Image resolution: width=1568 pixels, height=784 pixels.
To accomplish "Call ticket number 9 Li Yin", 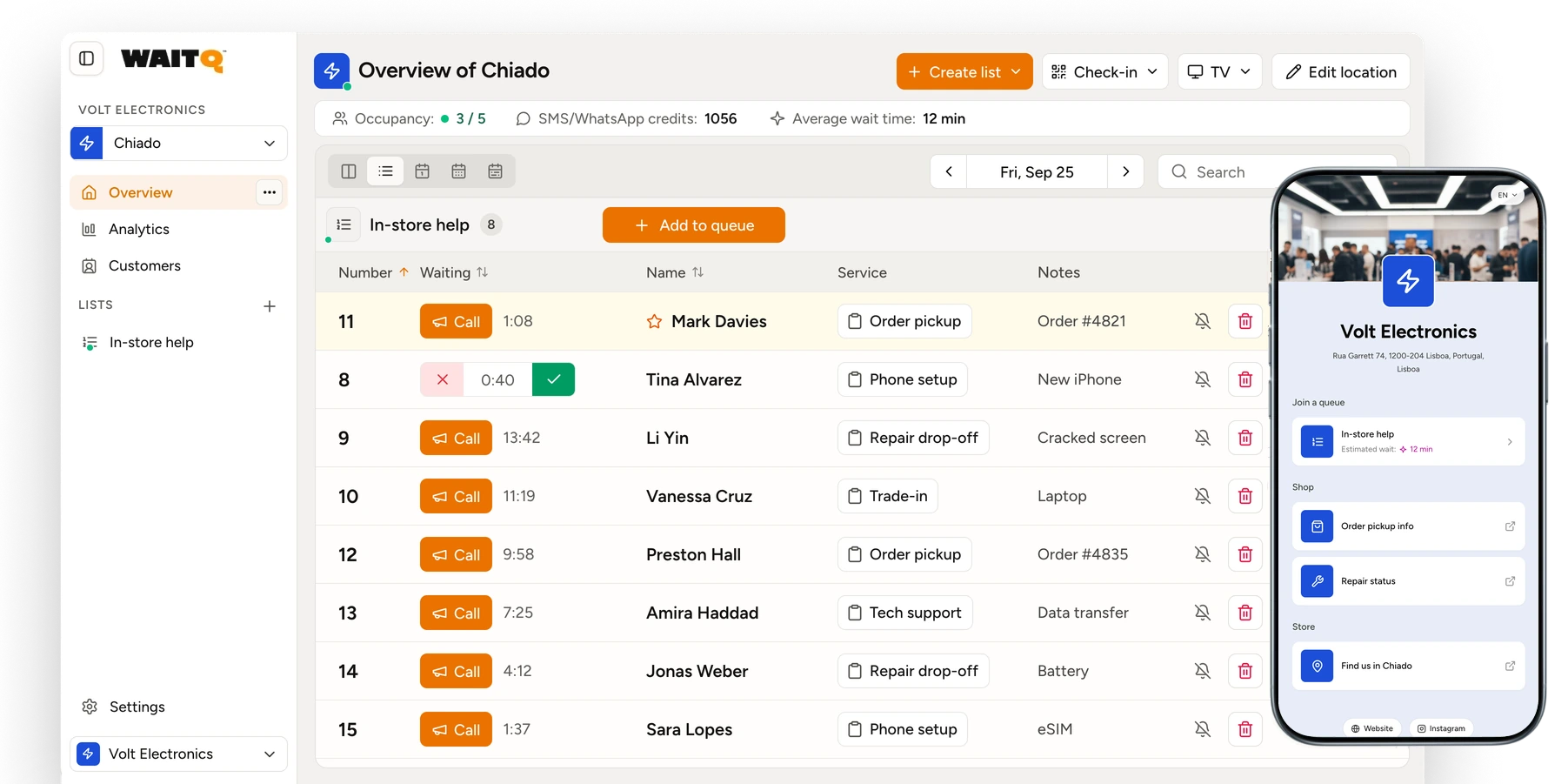I will [456, 438].
